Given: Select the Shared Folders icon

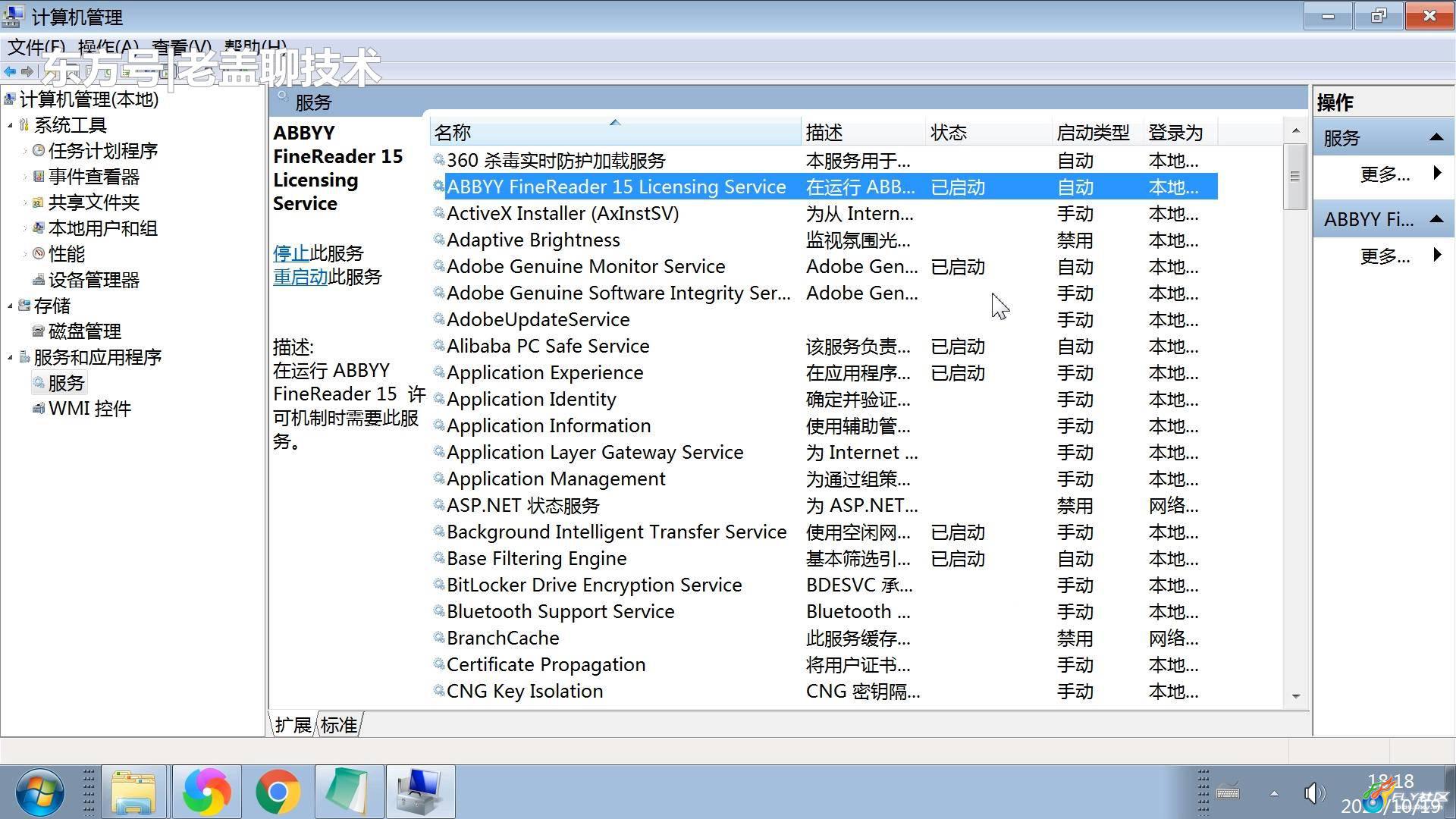Looking at the screenshot, I should [39, 202].
